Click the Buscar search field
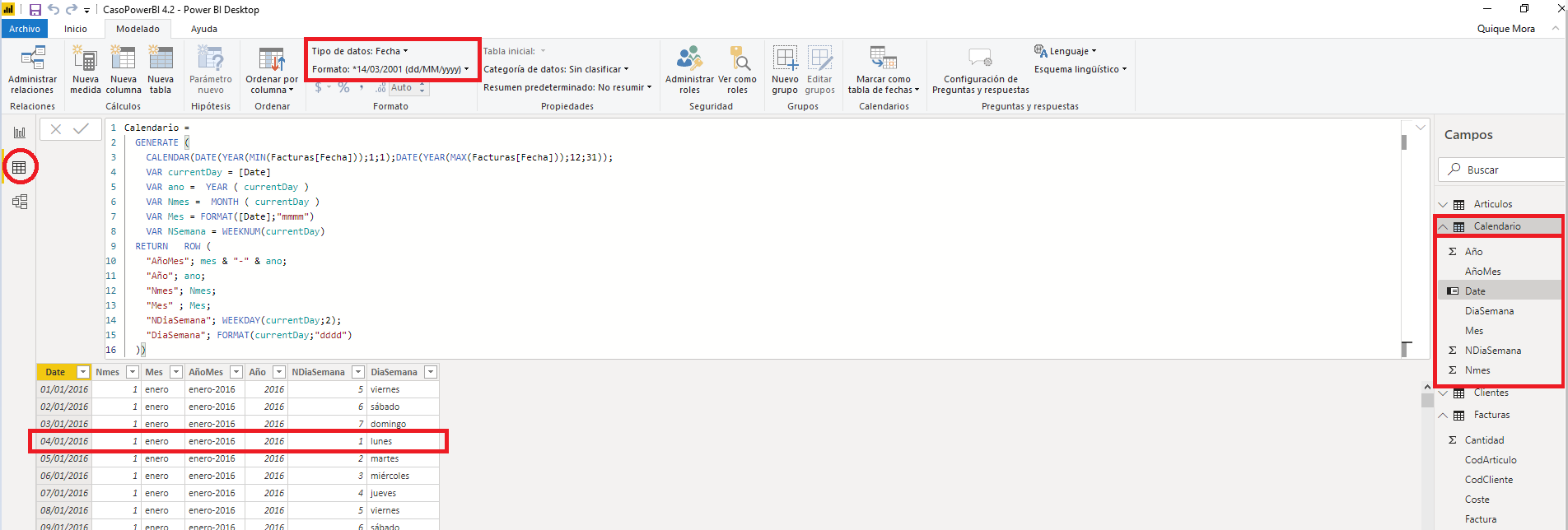Screen dimensions: 1568x530 click(x=1502, y=170)
